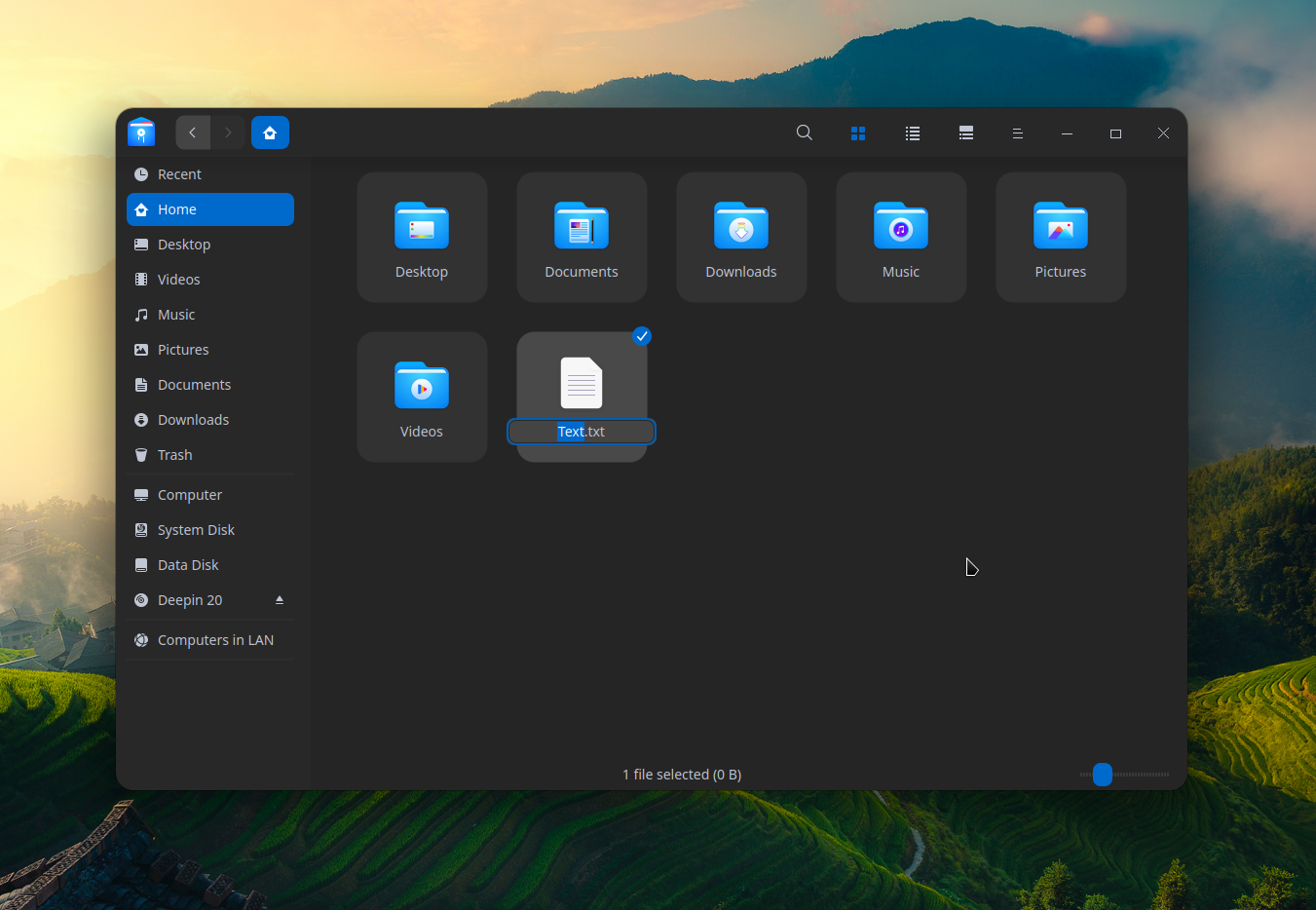The width and height of the screenshot is (1316, 910).
Task: Open Trash in the sidebar
Action: [x=210, y=455]
